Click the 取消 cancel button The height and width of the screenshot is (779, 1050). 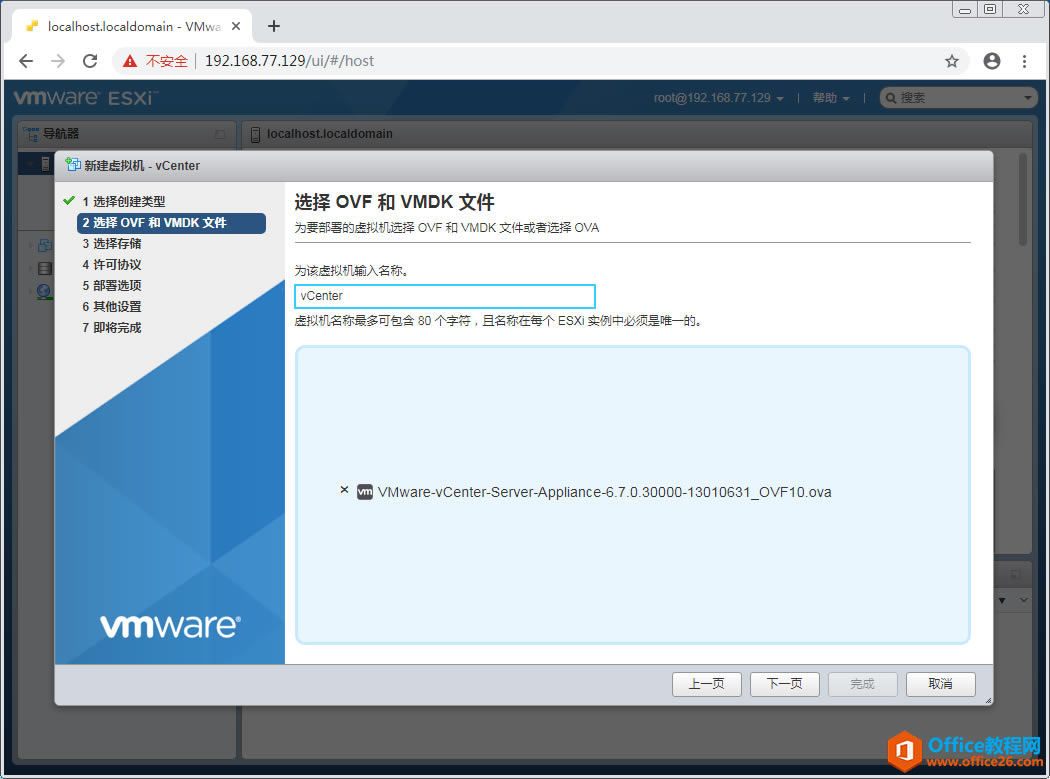pyautogui.click(x=940, y=684)
